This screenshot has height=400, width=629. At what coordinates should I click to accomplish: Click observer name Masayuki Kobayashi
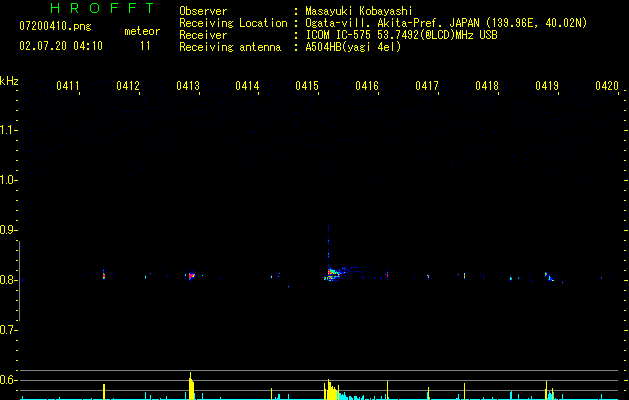(359, 11)
